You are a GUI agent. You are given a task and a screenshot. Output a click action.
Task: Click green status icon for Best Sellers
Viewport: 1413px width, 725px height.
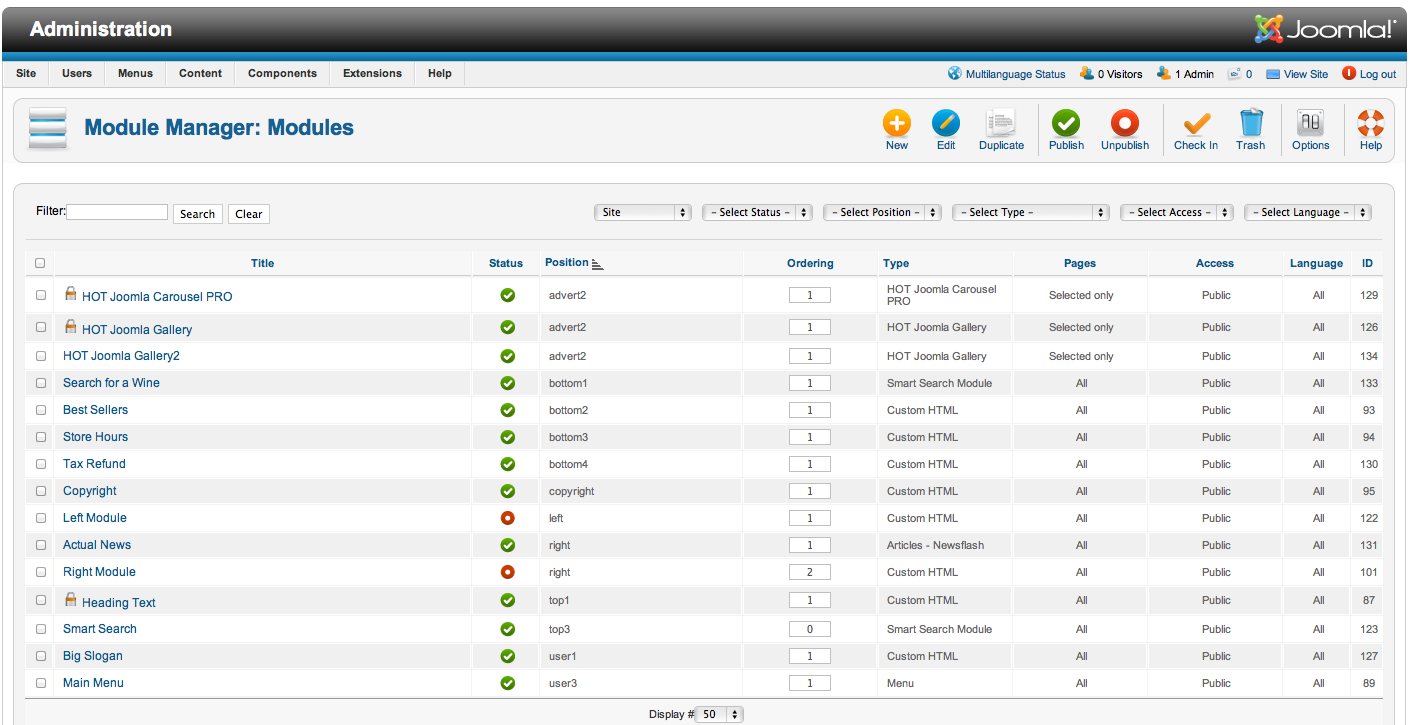click(507, 410)
